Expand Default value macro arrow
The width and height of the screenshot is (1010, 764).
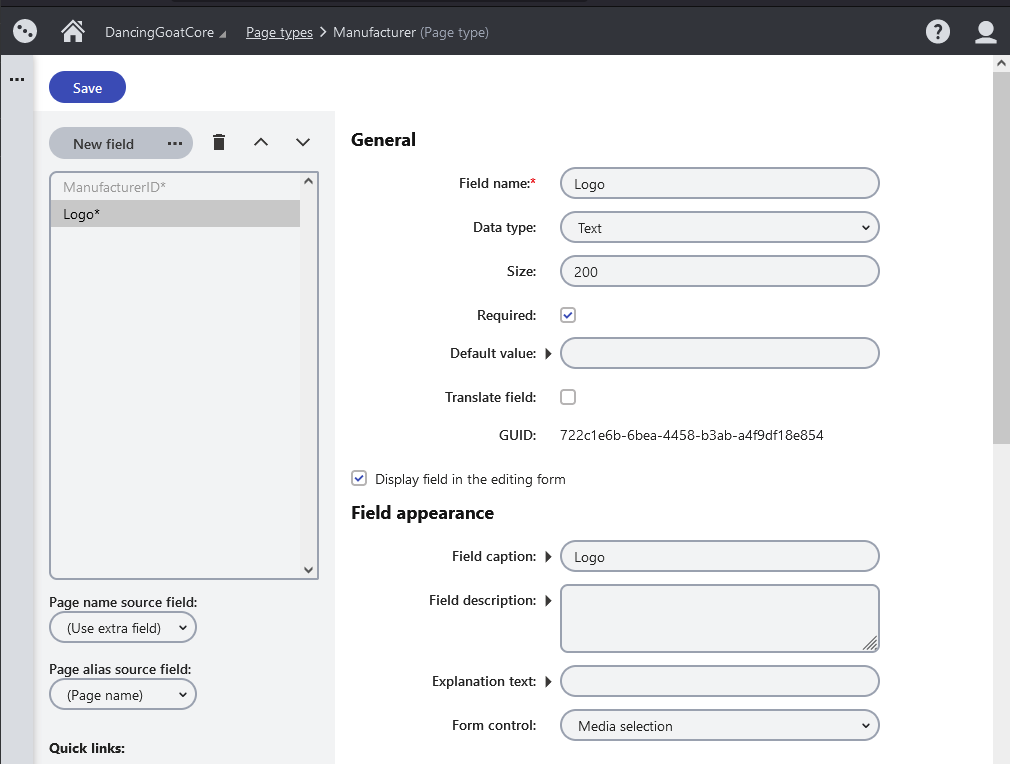pyautogui.click(x=548, y=353)
